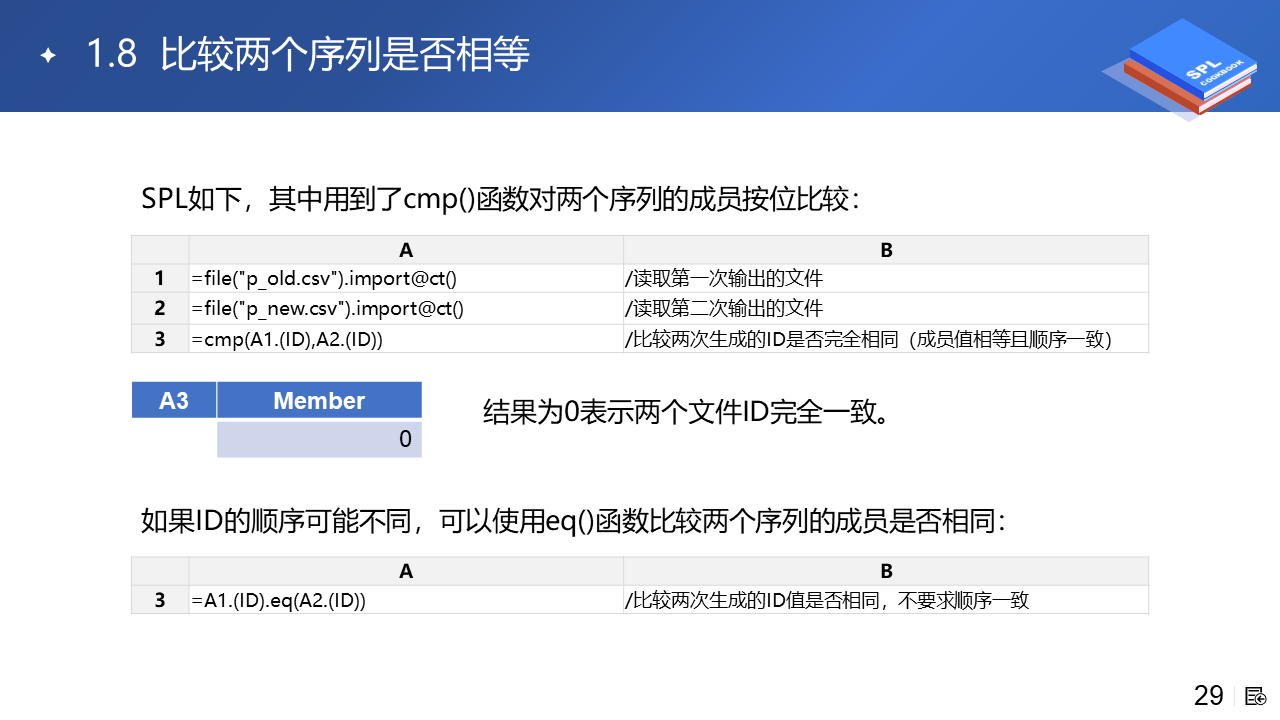Click column A header above the p_old.csv row

tap(406, 250)
